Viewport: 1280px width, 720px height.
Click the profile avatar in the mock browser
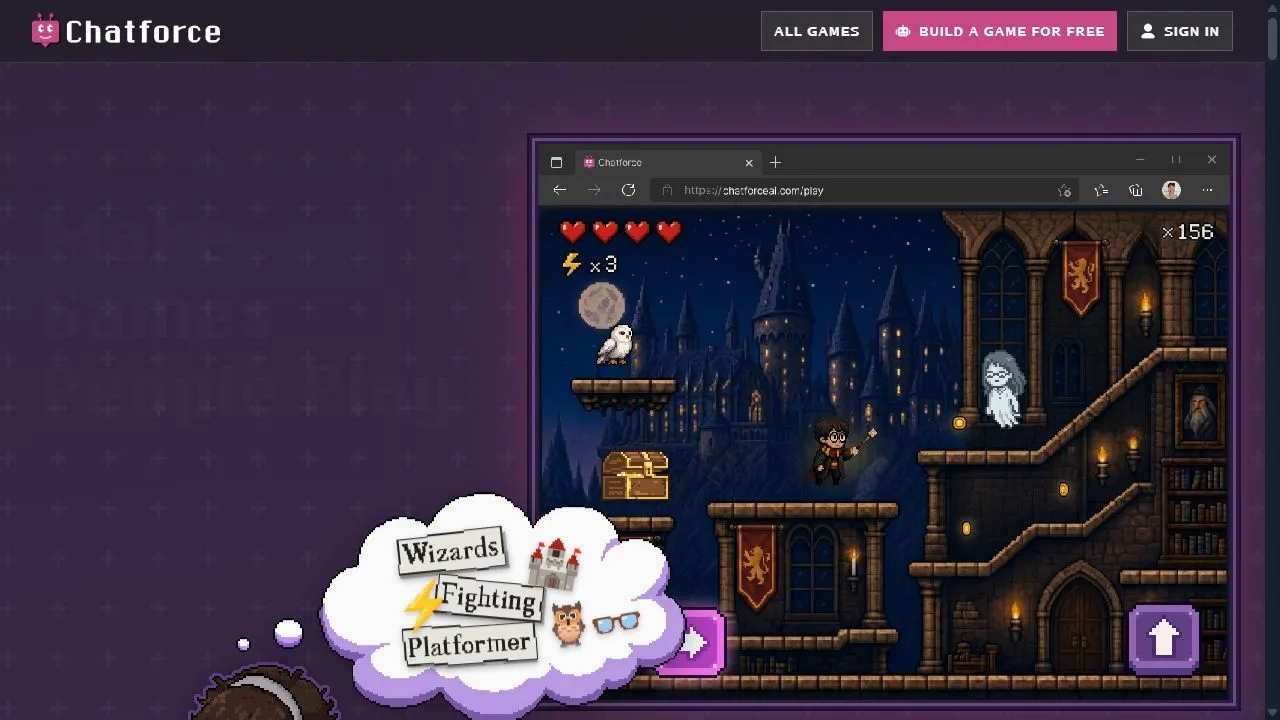(x=1172, y=190)
